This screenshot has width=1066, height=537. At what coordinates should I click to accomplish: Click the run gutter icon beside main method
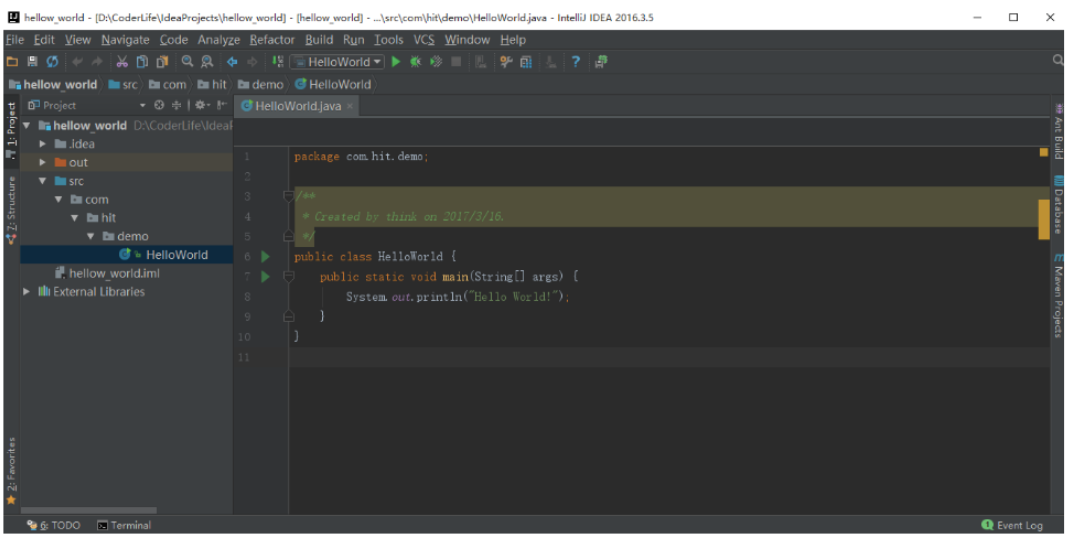point(265,277)
